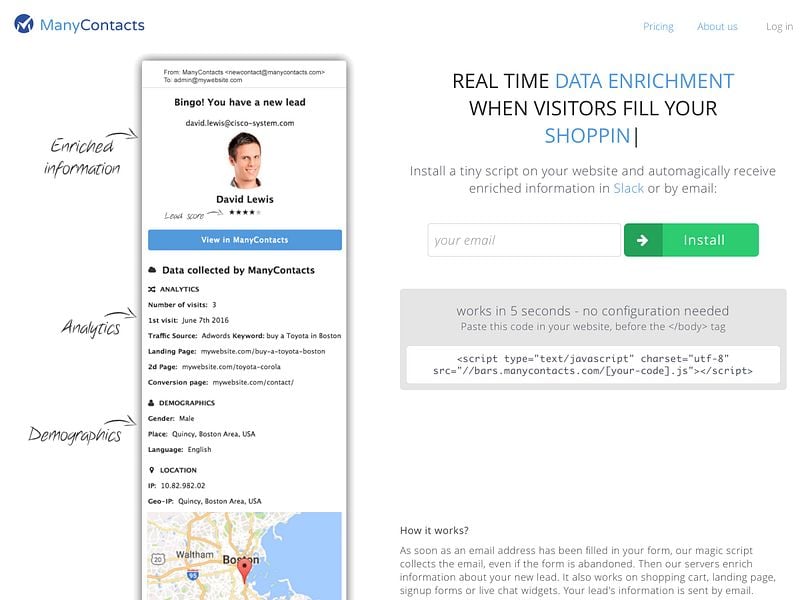800x600 pixels.
Task: Open the Pricing page
Action: [658, 27]
